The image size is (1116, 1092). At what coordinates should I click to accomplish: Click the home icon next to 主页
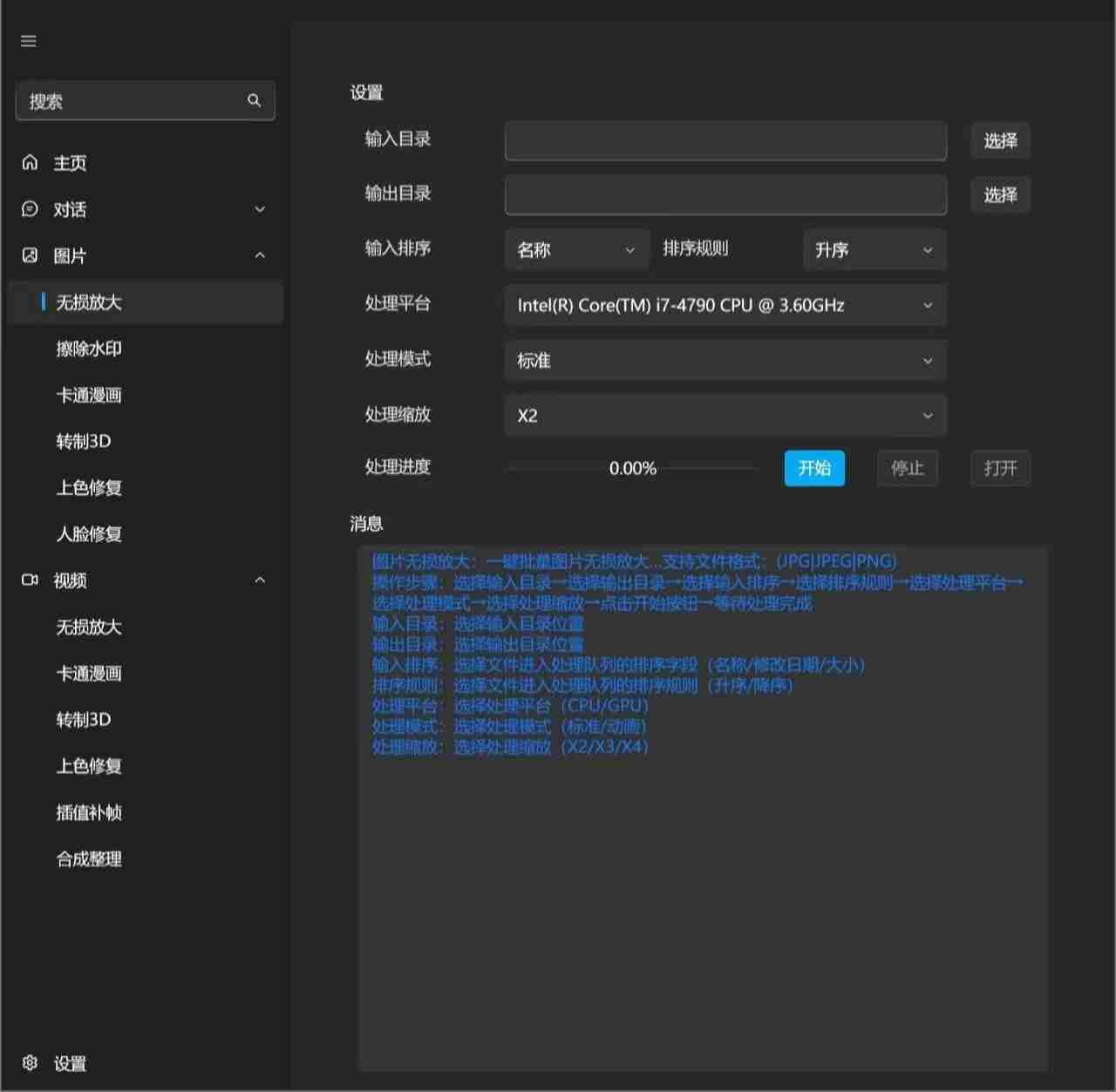29,162
